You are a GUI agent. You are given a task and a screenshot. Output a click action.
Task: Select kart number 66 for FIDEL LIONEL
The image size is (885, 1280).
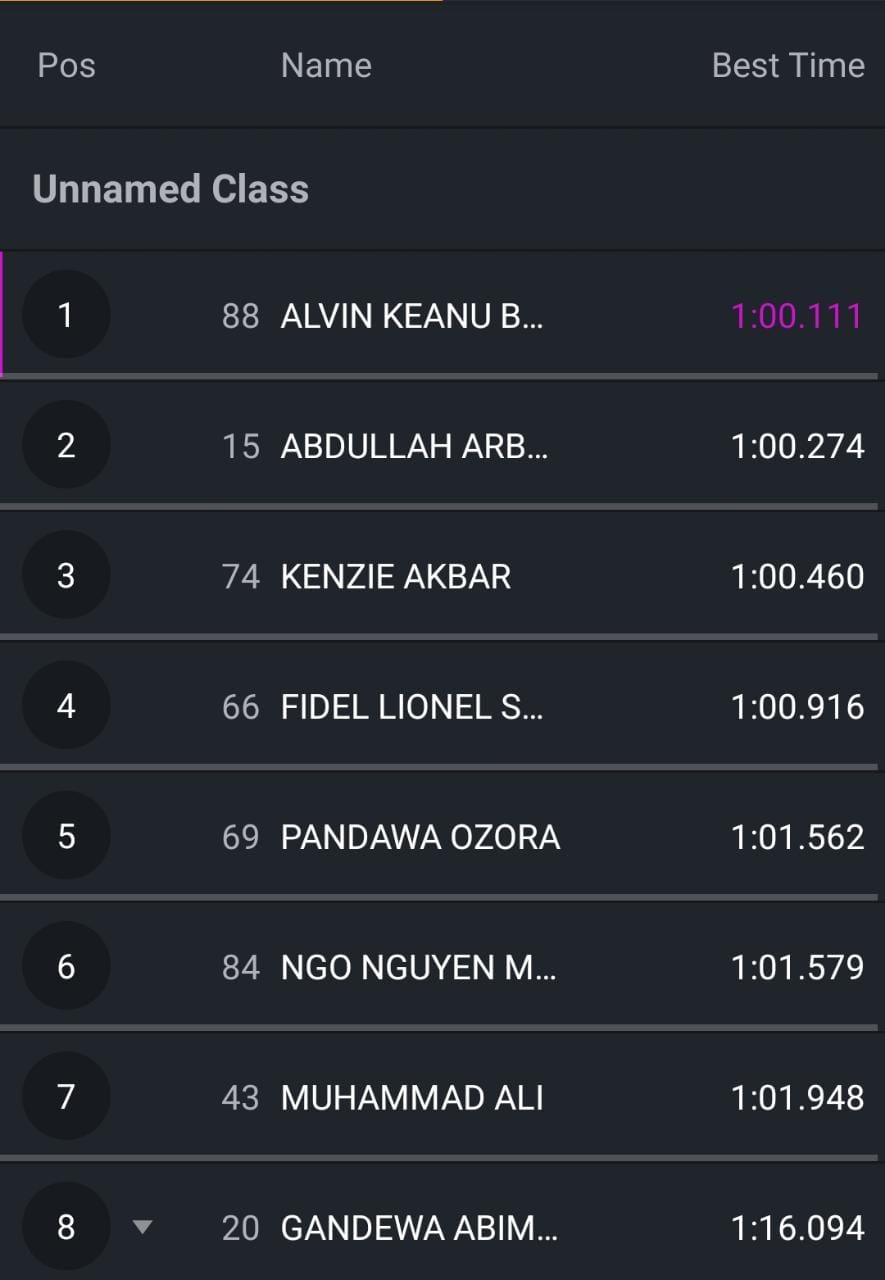pyautogui.click(x=240, y=707)
